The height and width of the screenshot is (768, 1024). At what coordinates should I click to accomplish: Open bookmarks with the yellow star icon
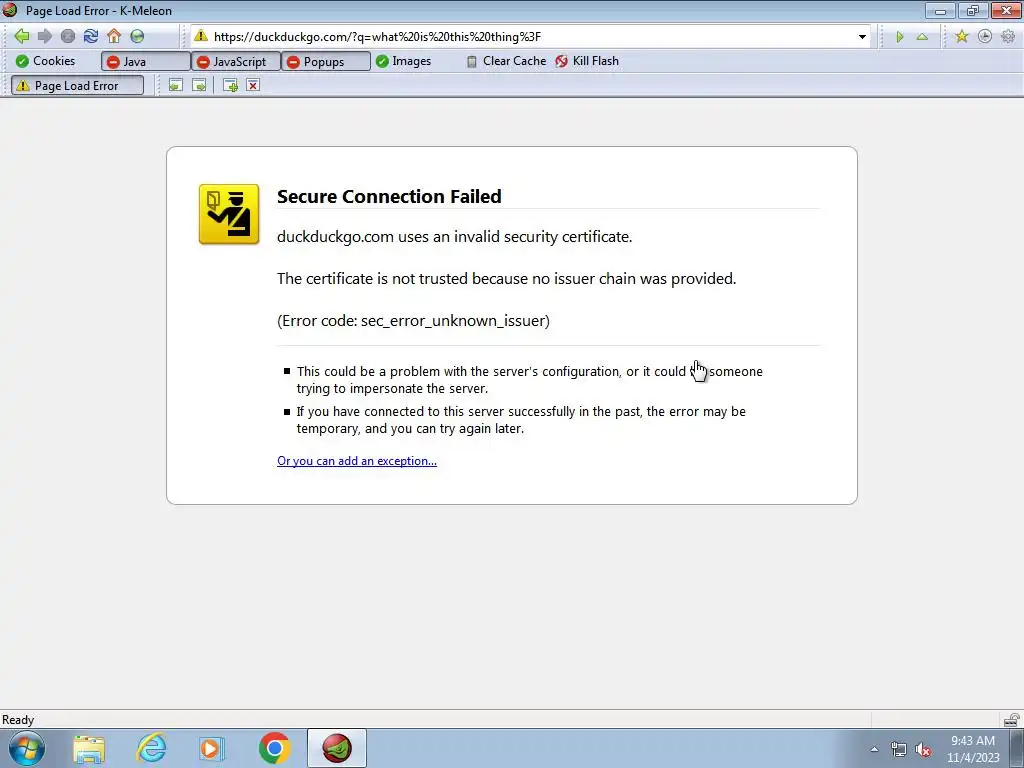click(961, 37)
